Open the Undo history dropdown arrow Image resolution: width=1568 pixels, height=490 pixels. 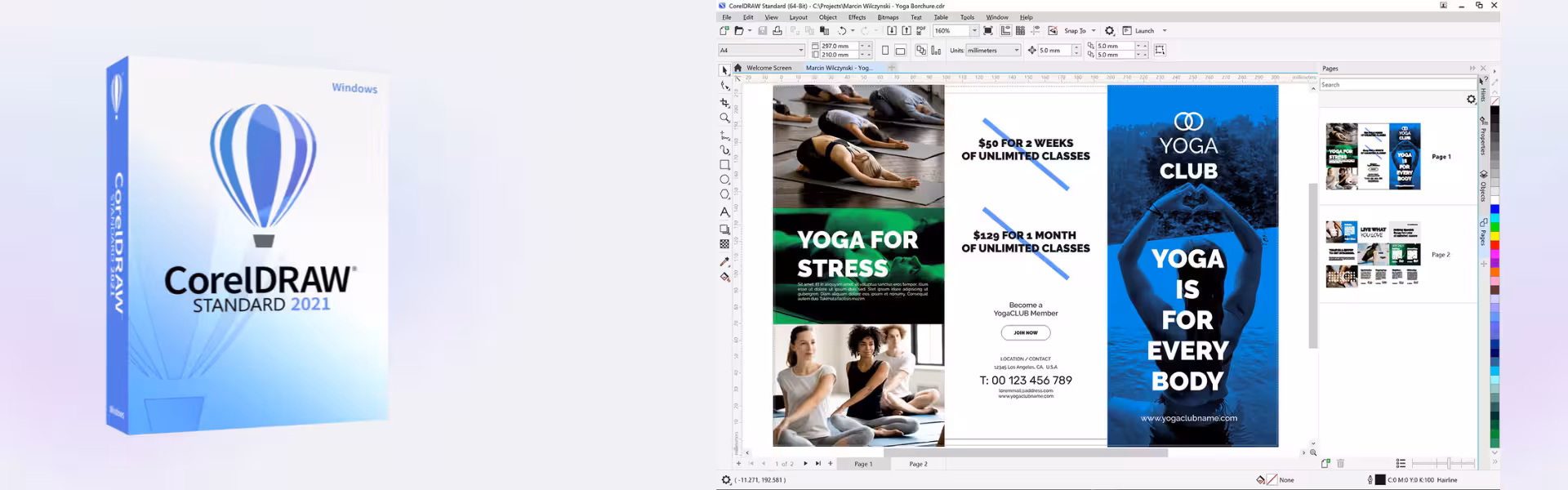point(853,31)
